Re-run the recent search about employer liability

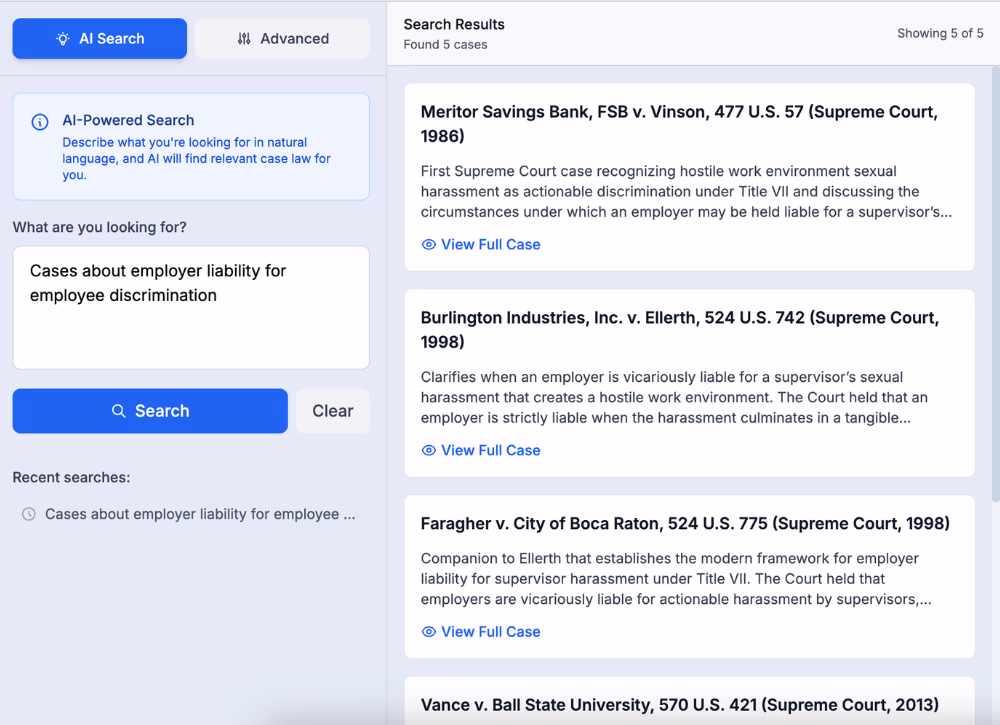(x=200, y=514)
